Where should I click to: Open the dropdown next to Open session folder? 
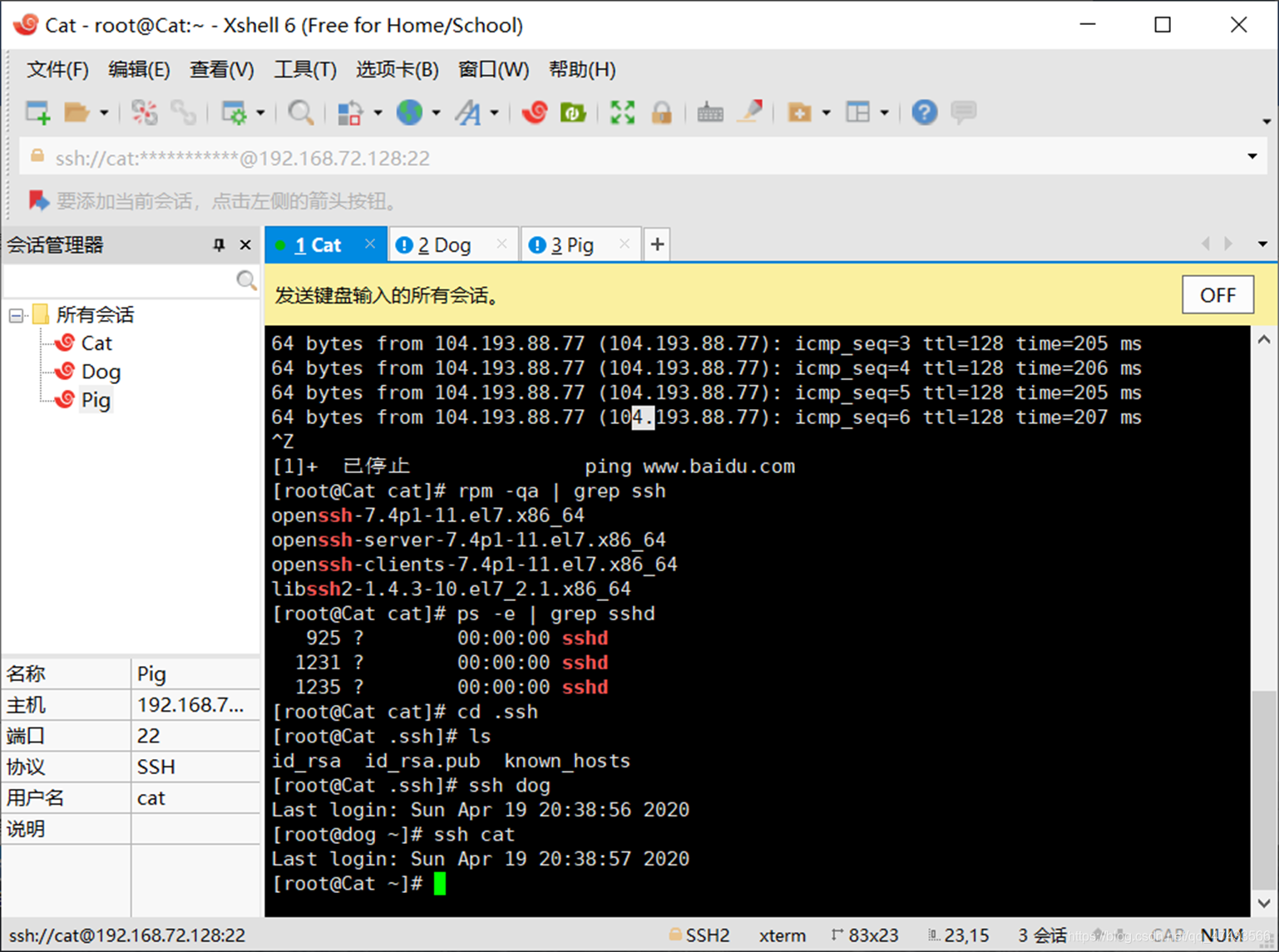(x=104, y=112)
